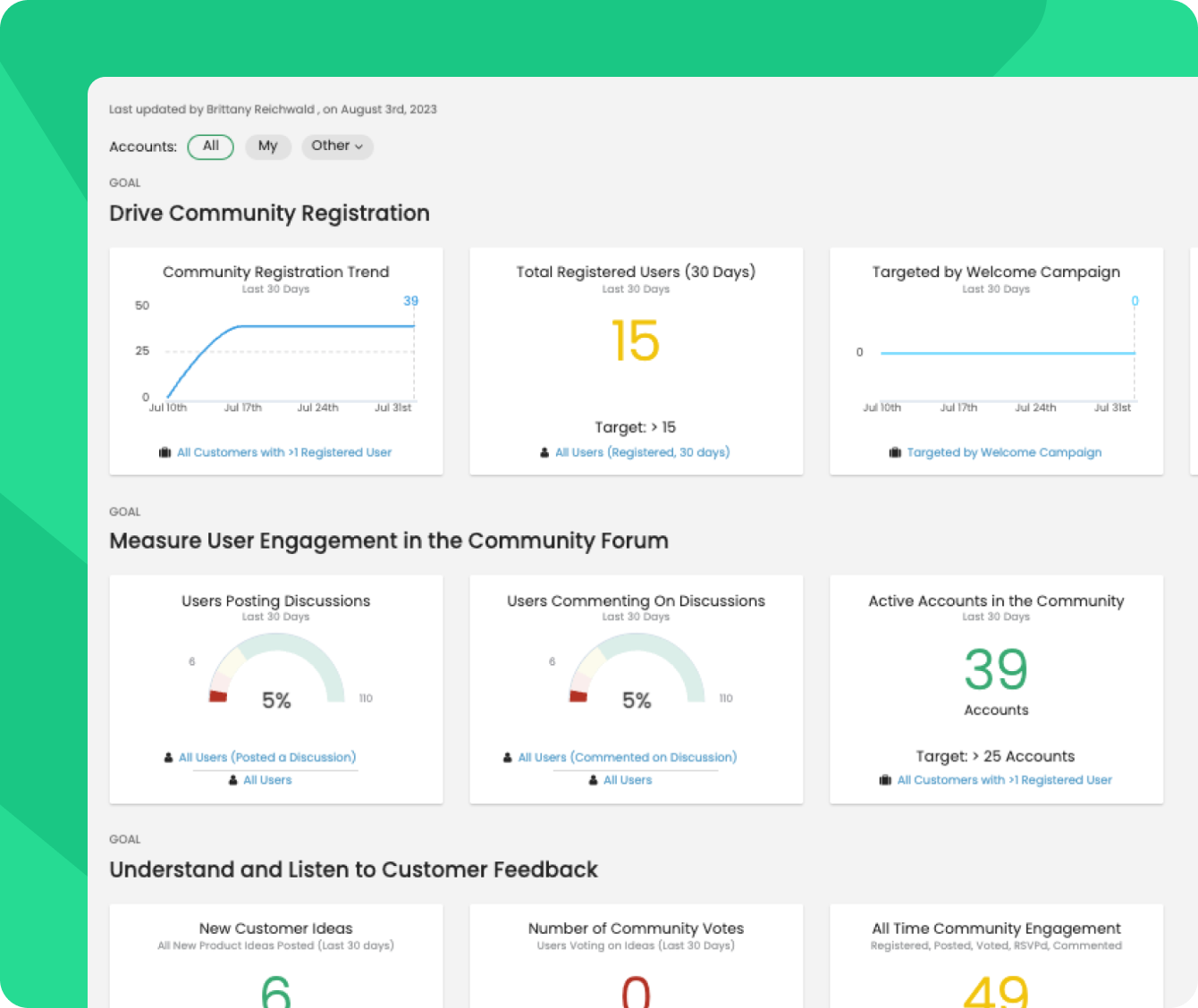Click the yellow 15 registered users value

636,341
